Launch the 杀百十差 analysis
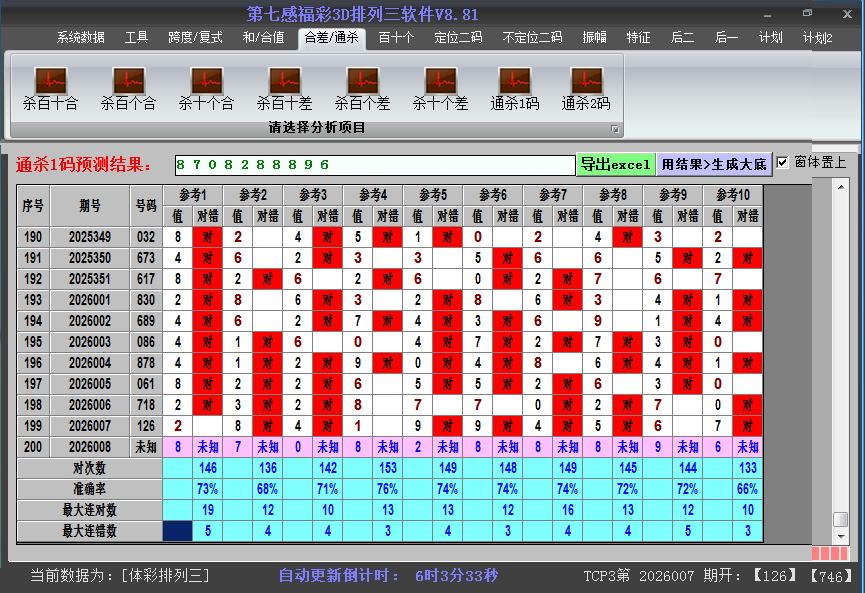865x593 pixels. [x=284, y=81]
